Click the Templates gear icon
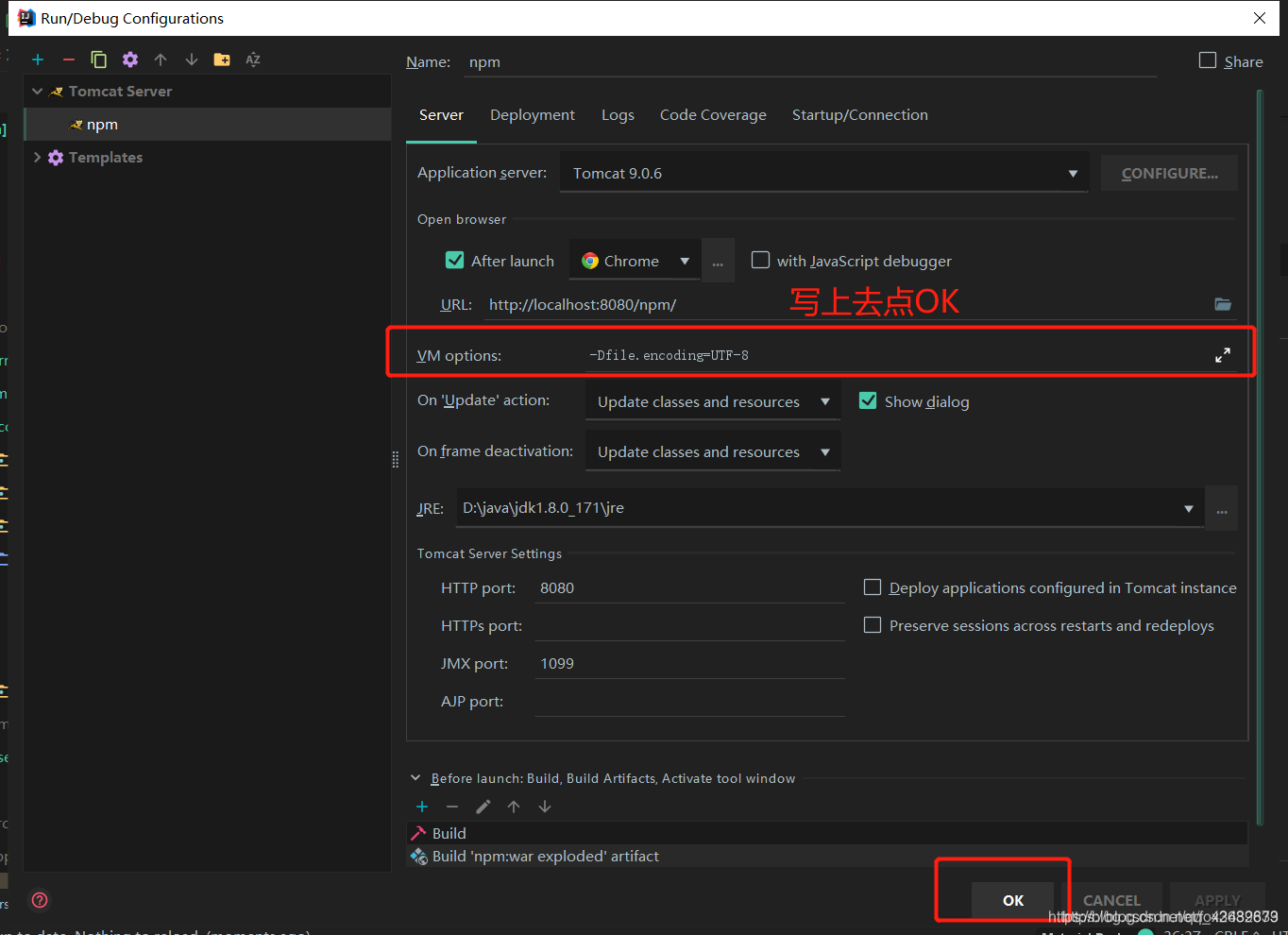1288x935 pixels. tap(56, 158)
